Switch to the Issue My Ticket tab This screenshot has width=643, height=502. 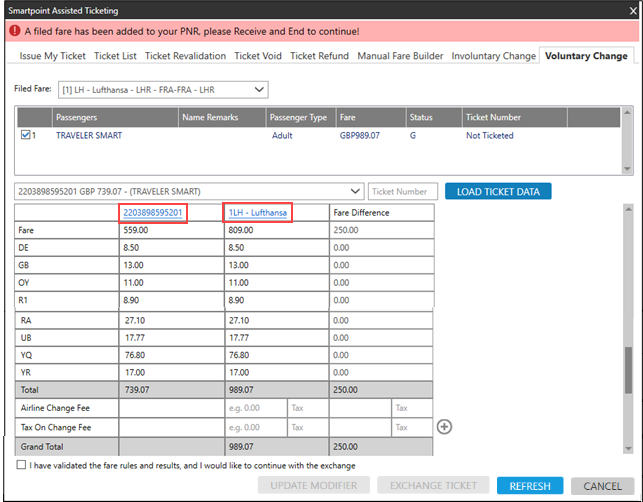pyautogui.click(x=51, y=56)
